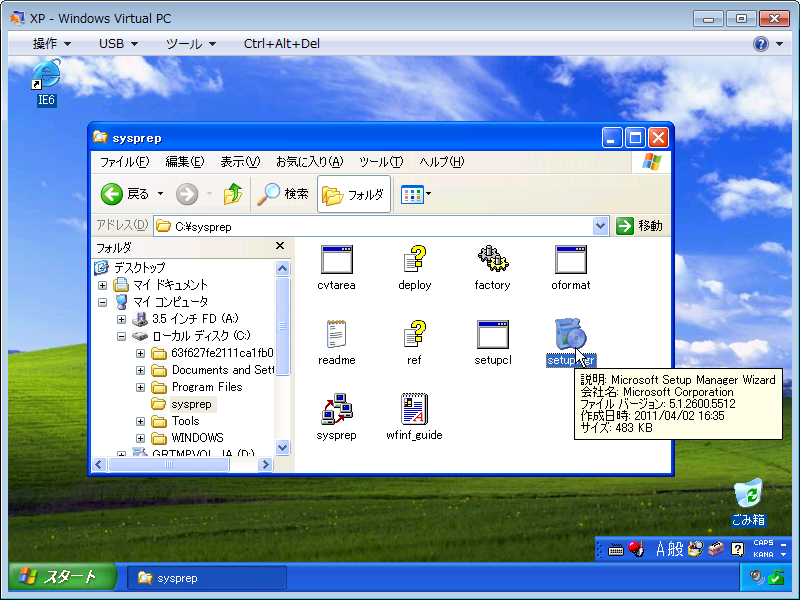Send Ctrl+Alt+Del to the VM
Viewport: 800px width, 600px height.
tap(282, 44)
